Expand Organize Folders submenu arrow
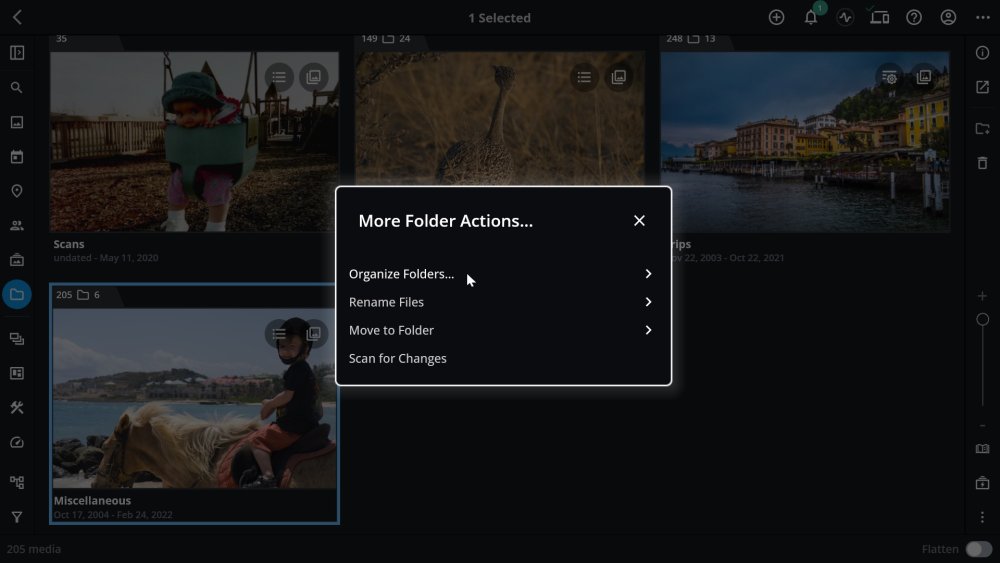Viewport: 1000px width, 563px height. pyautogui.click(x=648, y=274)
